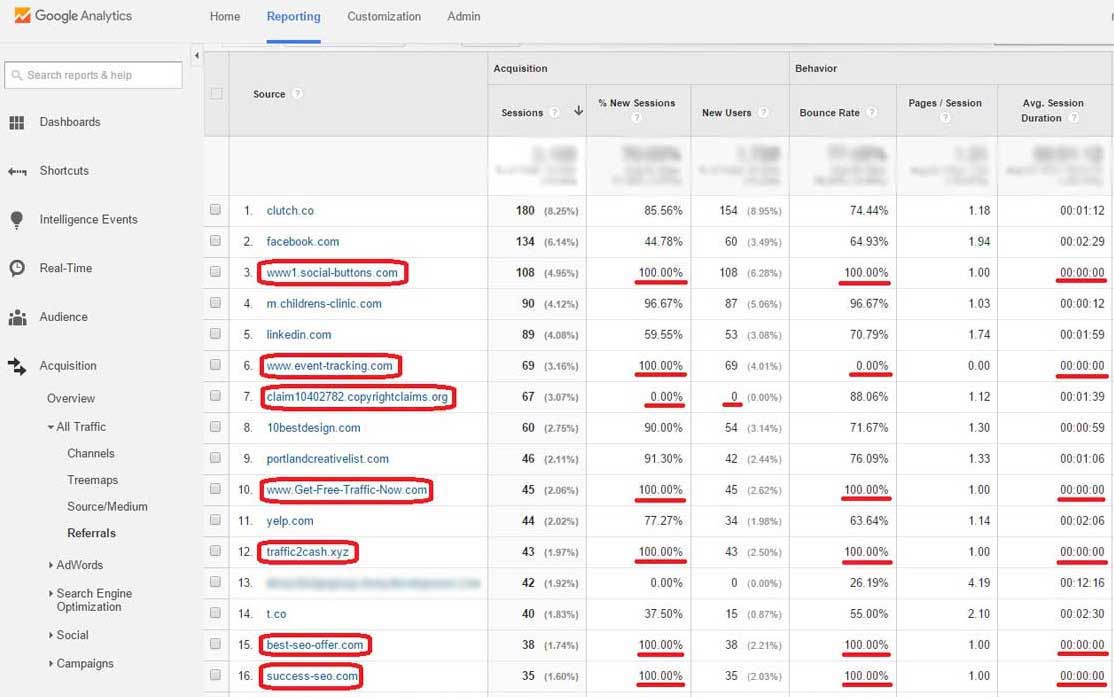This screenshot has width=1114, height=697.
Task: Open the claim10402782.copyrightclaims.org source link
Action: [357, 396]
